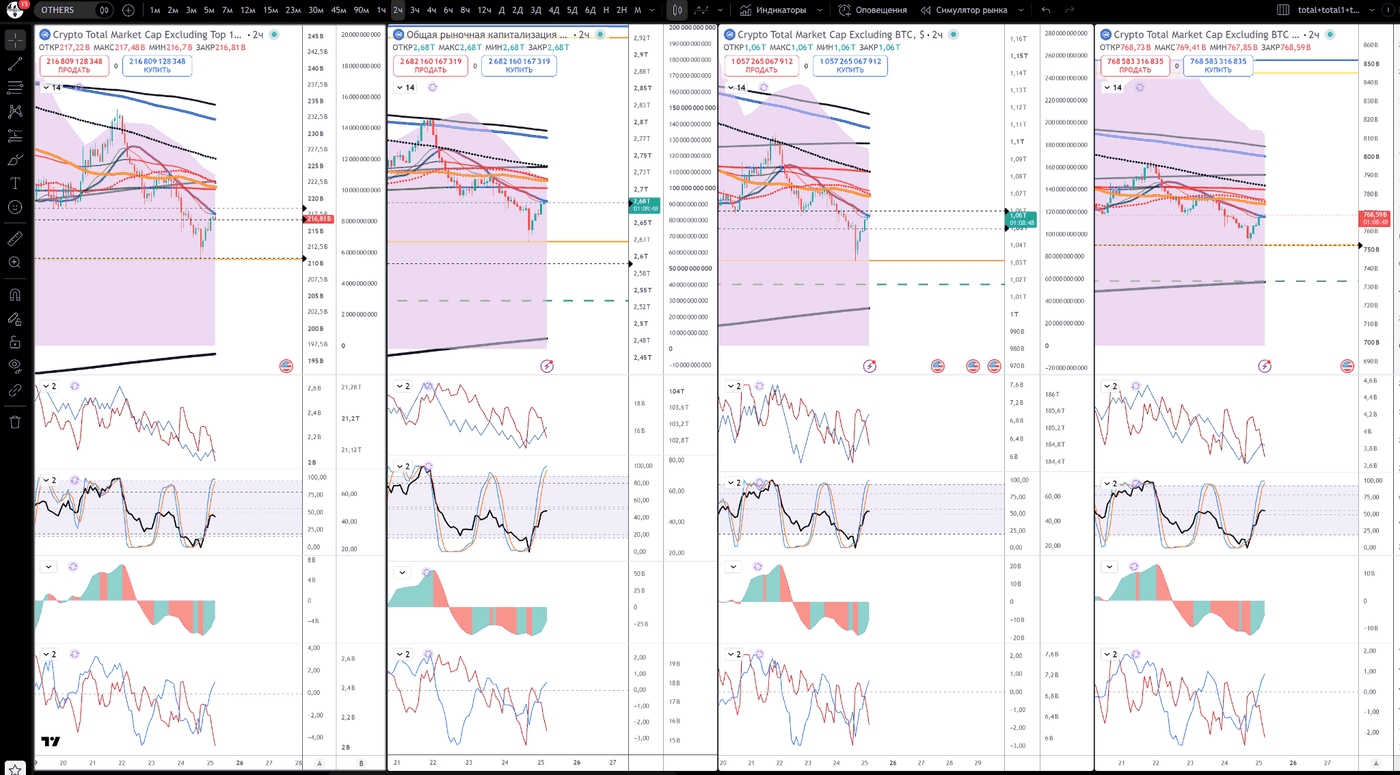Viewport: 1400px width, 775px height.
Task: Switch to the 2ч timeframe
Action: (398, 10)
